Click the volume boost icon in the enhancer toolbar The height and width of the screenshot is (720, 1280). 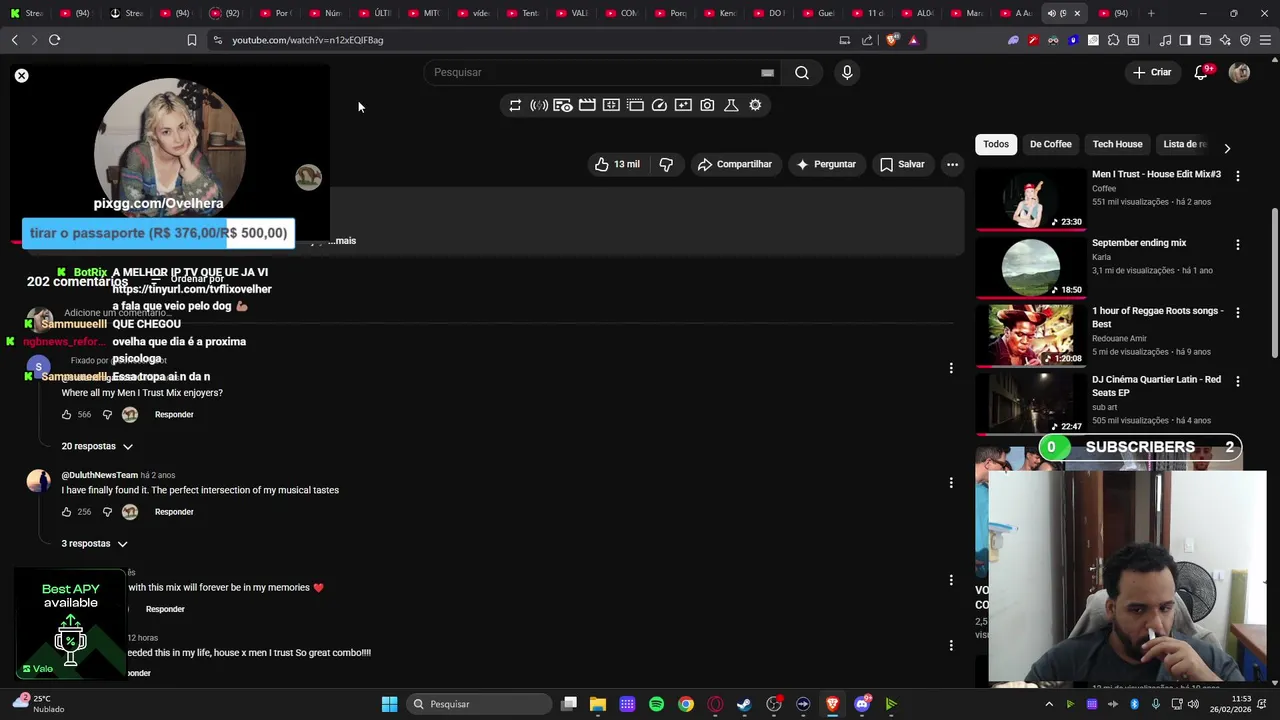(539, 105)
